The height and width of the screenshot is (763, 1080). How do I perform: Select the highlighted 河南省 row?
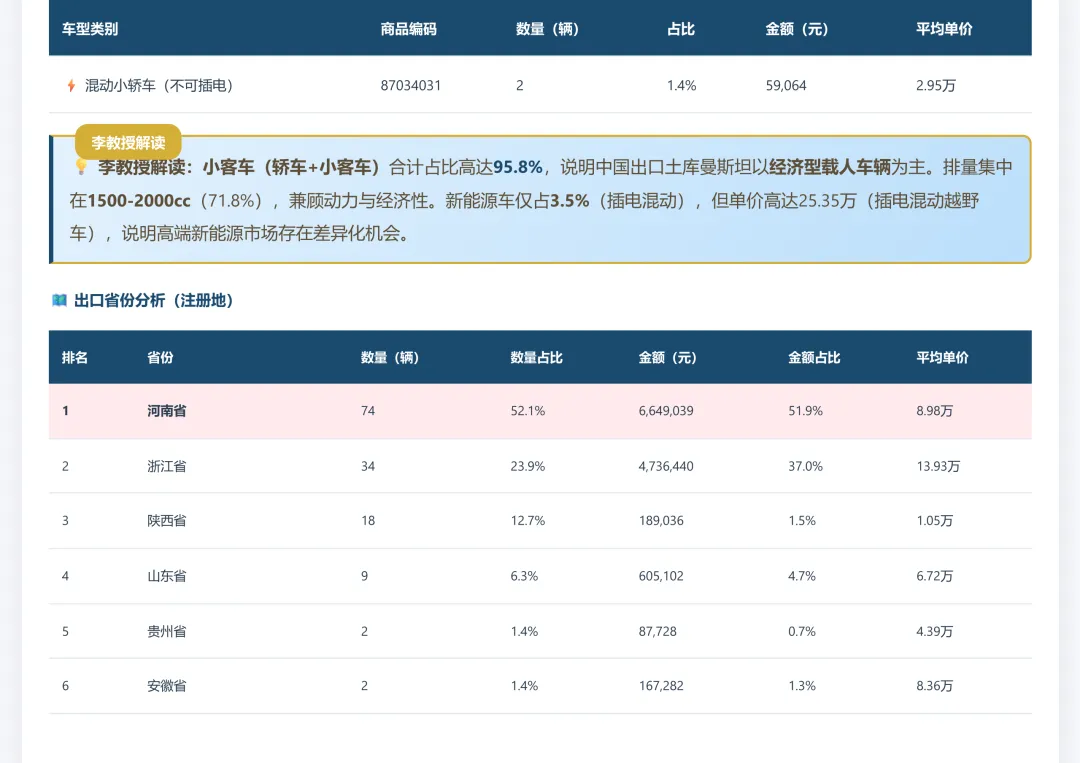pyautogui.click(x=540, y=410)
